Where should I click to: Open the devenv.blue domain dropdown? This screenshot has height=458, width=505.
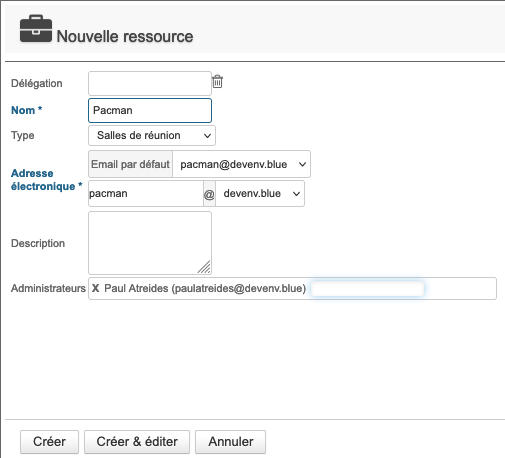coord(260,194)
